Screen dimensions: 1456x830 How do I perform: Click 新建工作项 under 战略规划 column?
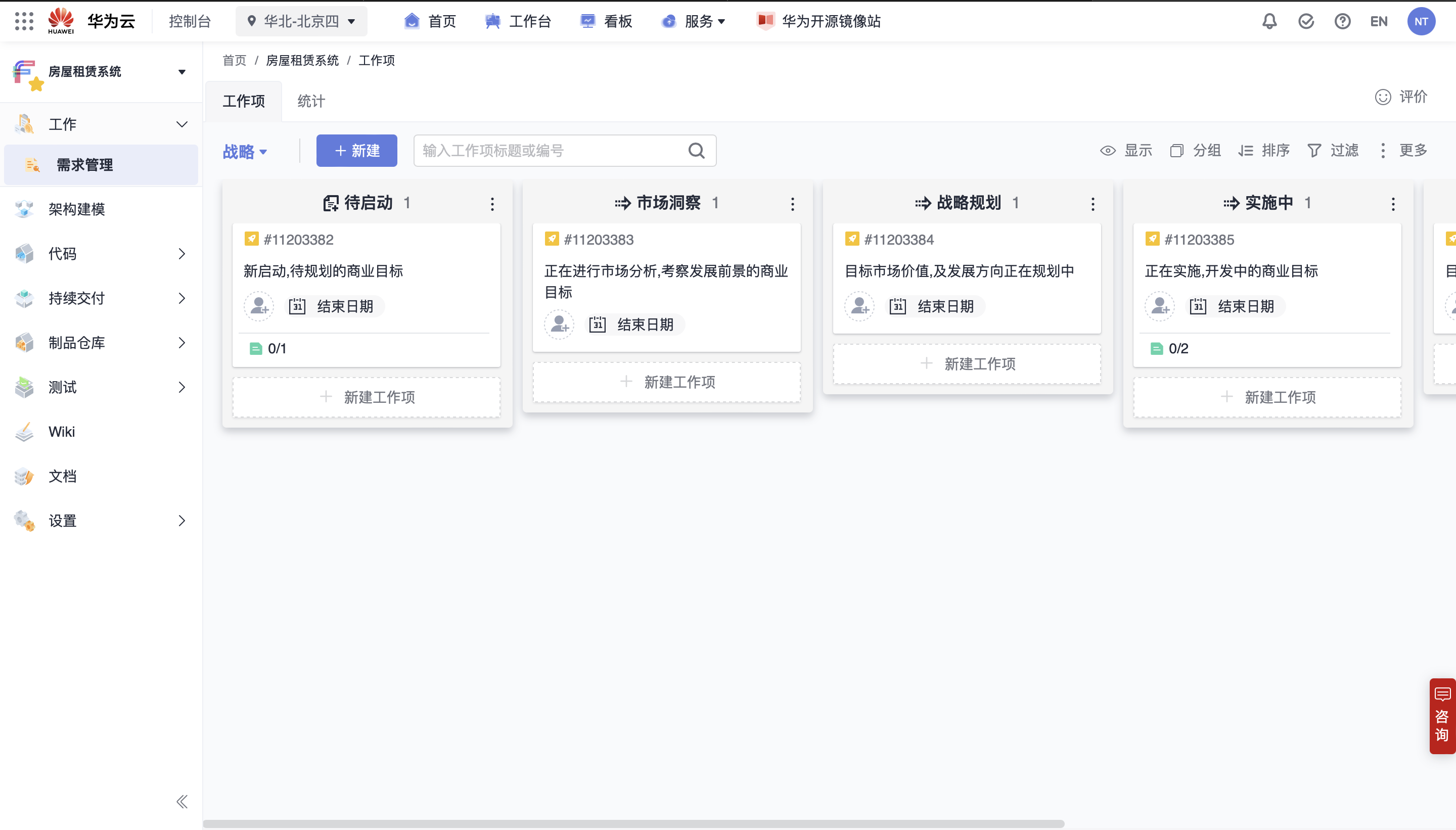(967, 364)
